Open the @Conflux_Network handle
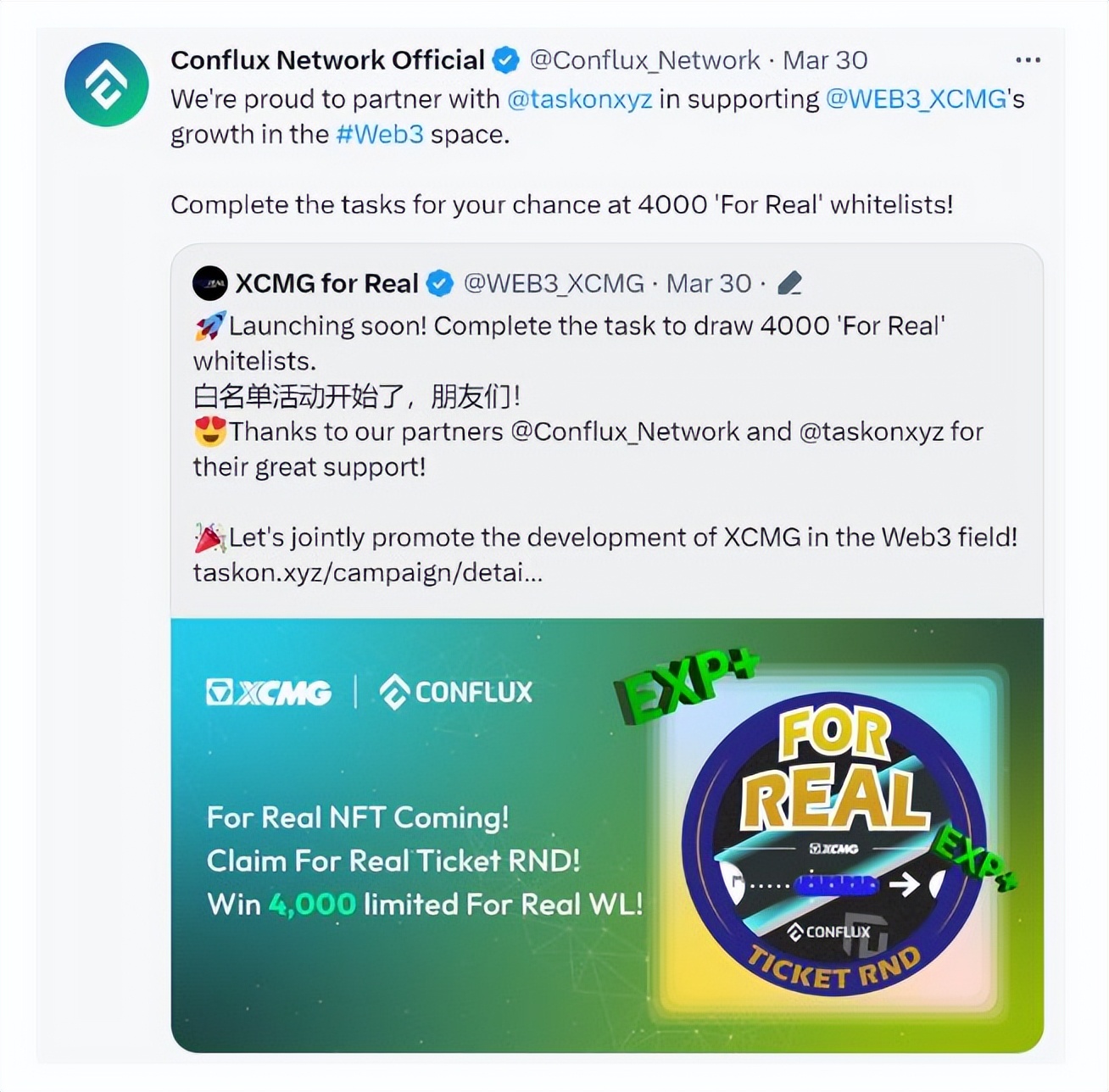This screenshot has width=1109, height=1092. (x=644, y=60)
